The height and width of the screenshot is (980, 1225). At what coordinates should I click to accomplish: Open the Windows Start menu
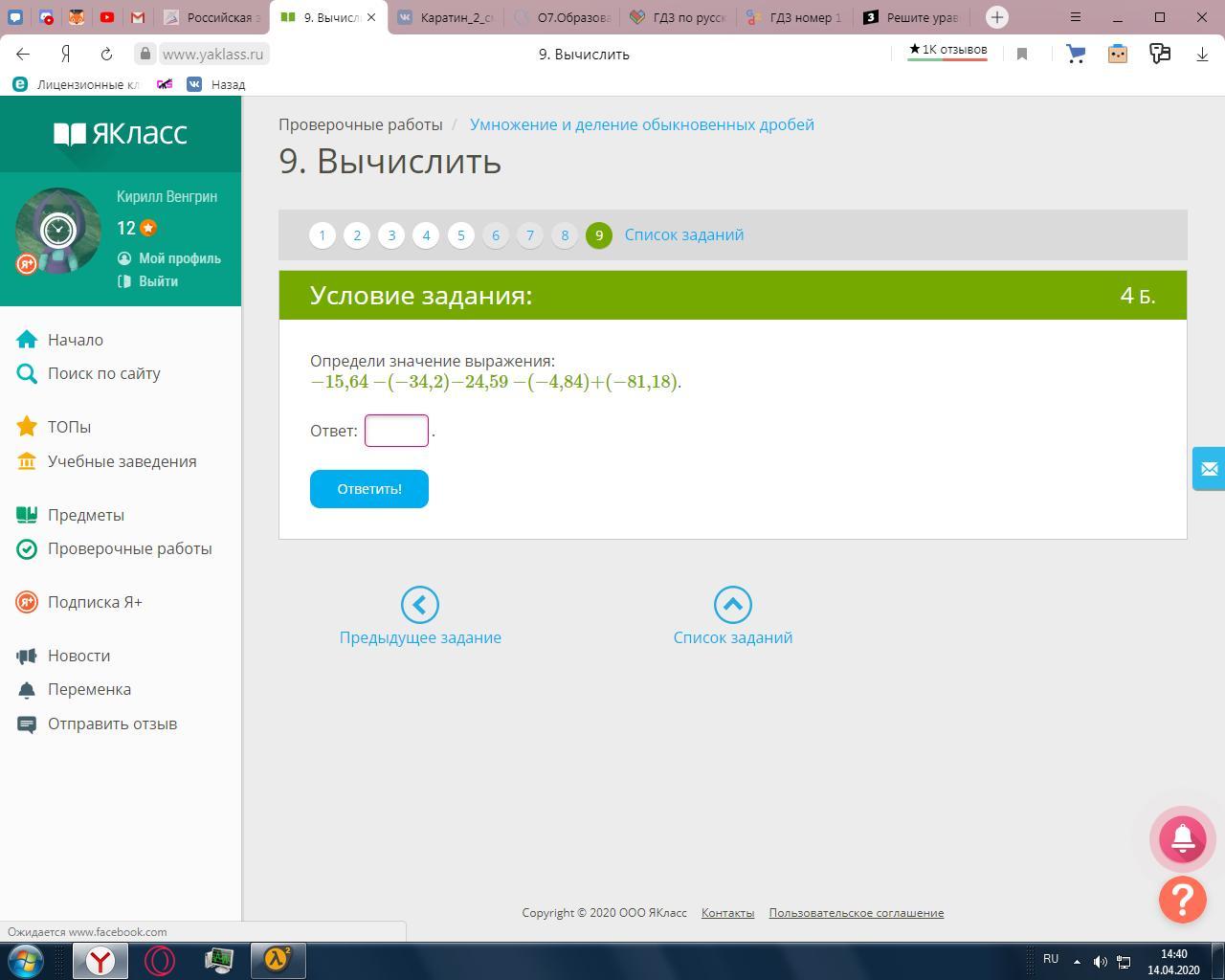[26, 960]
